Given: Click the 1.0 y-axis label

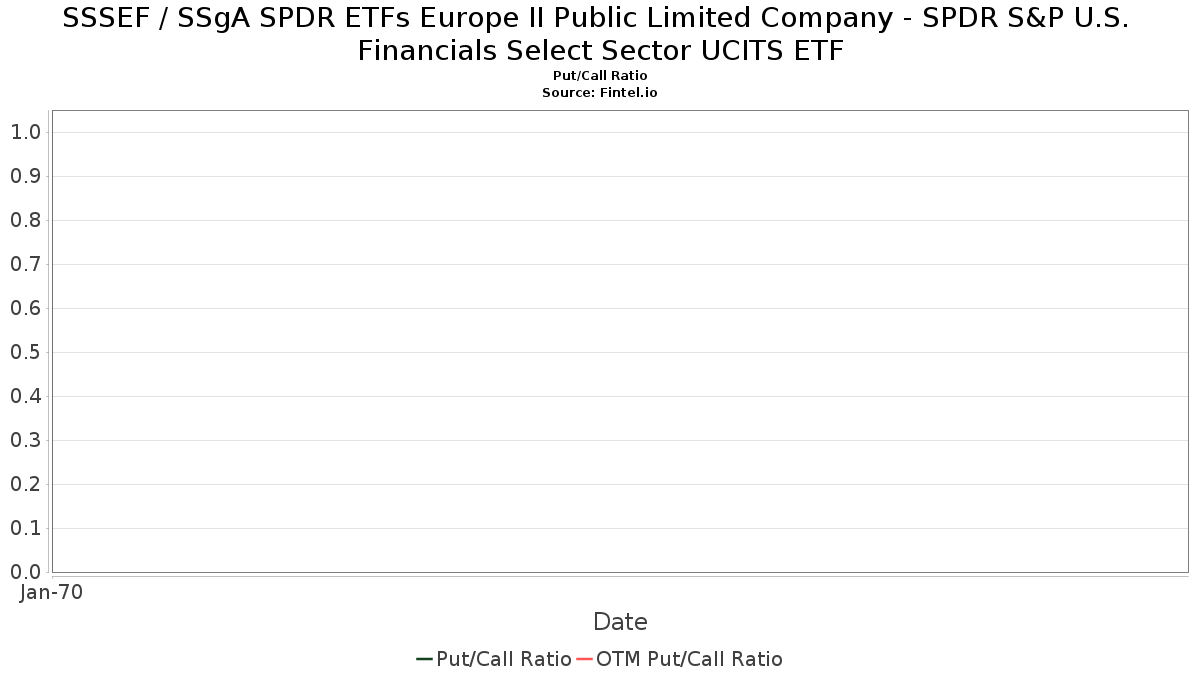Looking at the screenshot, I should pyautogui.click(x=25, y=132).
